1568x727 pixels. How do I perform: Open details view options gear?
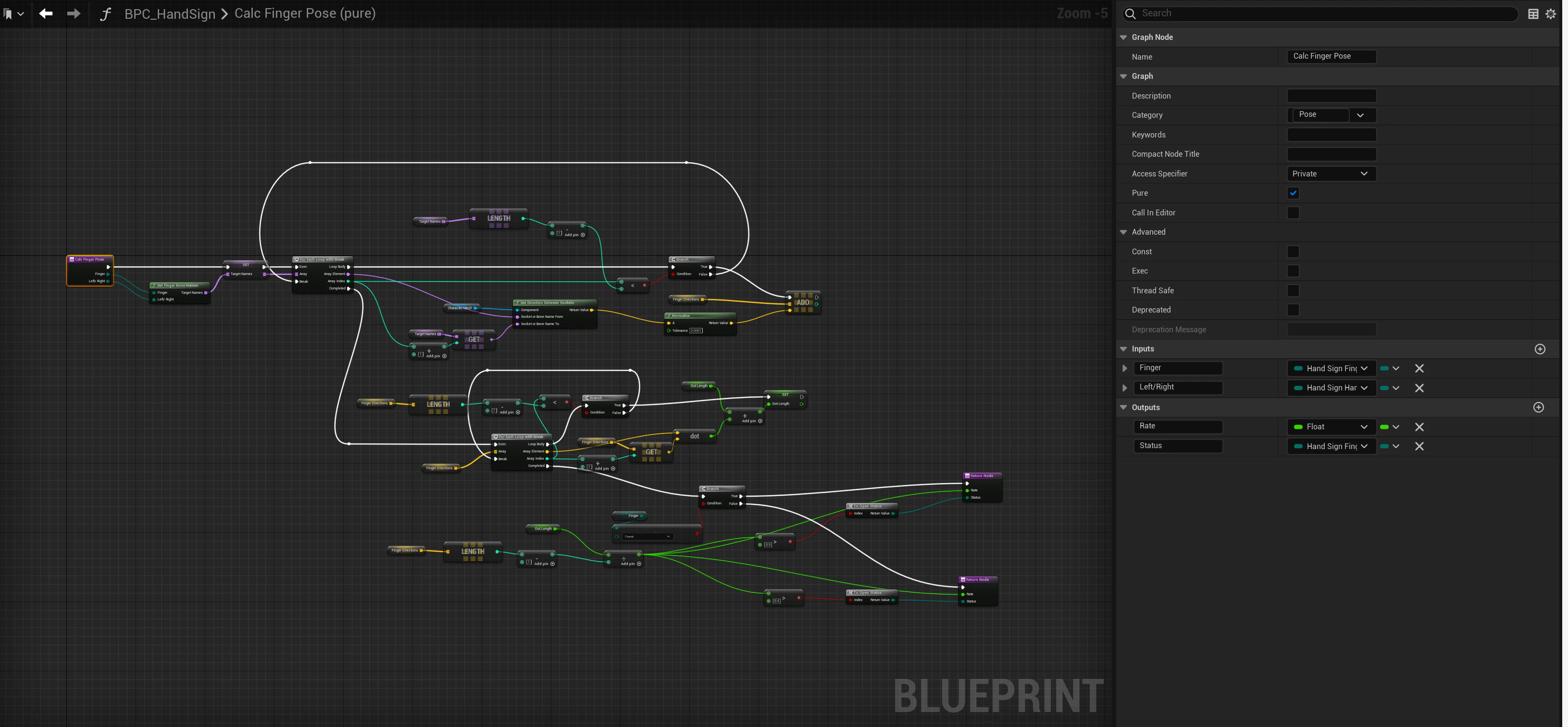[1551, 14]
